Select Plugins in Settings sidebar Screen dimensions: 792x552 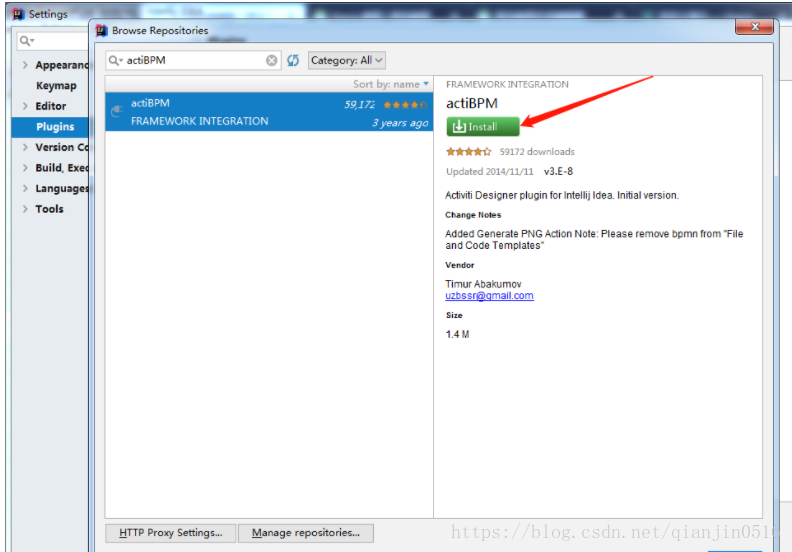click(55, 127)
